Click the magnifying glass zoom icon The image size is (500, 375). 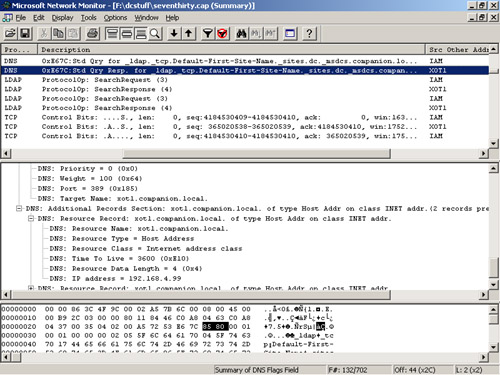pyautogui.click(x=155, y=33)
